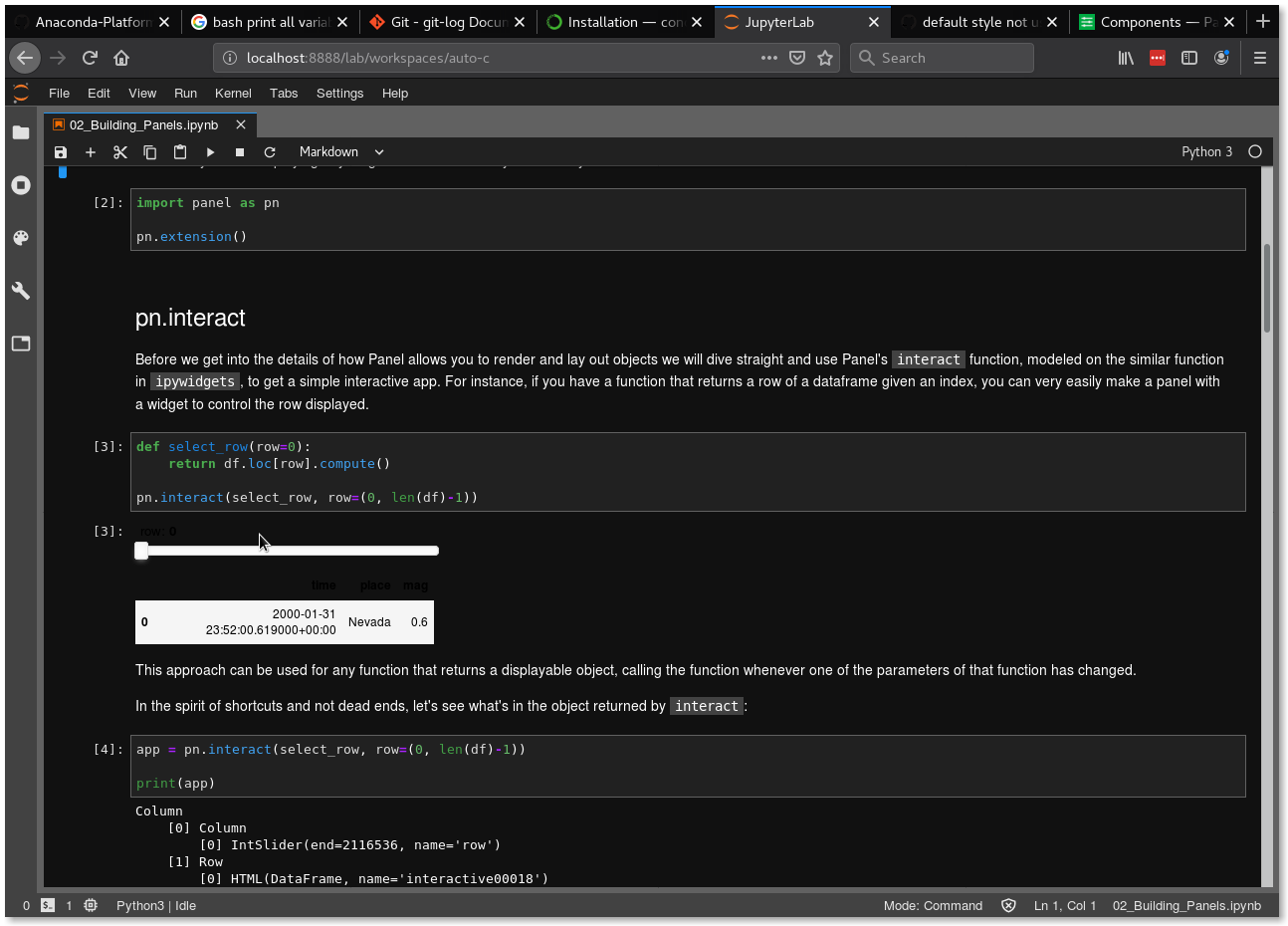
Task: Click Python 3 to change the kernel
Action: (1206, 151)
